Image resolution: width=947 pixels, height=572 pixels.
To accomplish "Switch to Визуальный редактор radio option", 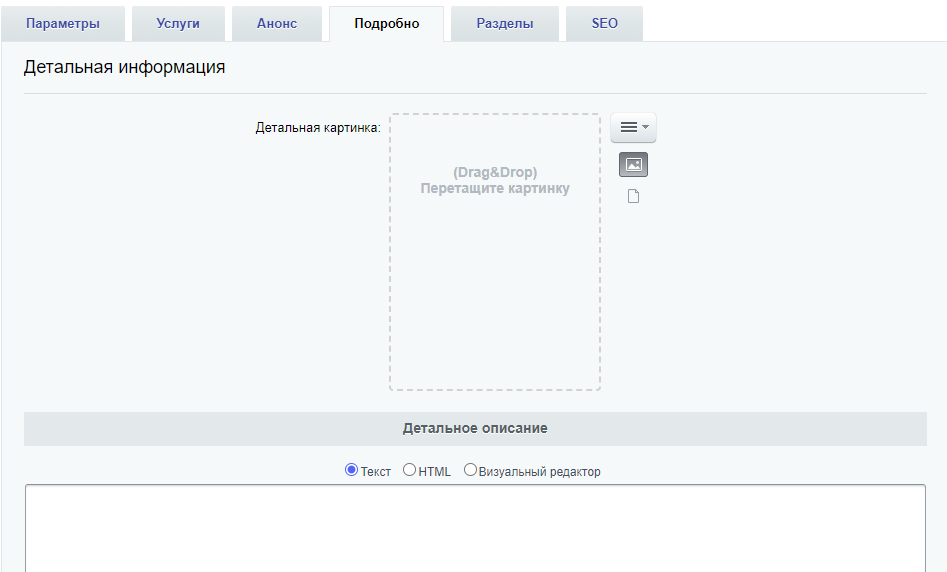I will tap(470, 469).
